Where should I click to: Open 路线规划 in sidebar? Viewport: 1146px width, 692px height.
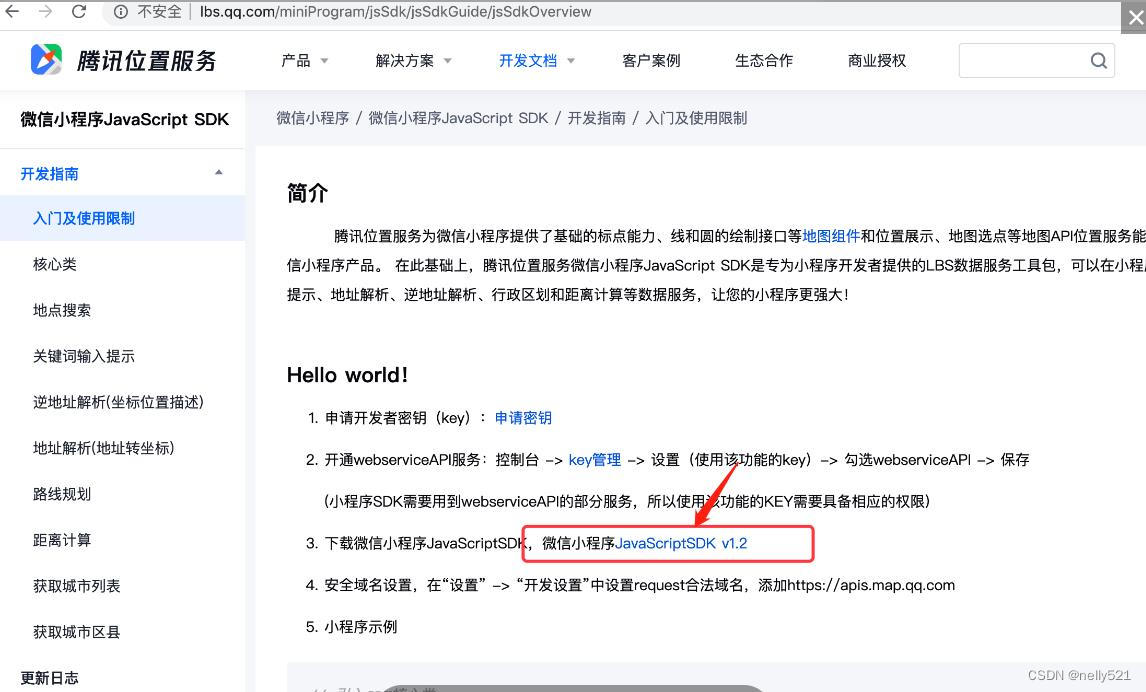(x=62, y=494)
